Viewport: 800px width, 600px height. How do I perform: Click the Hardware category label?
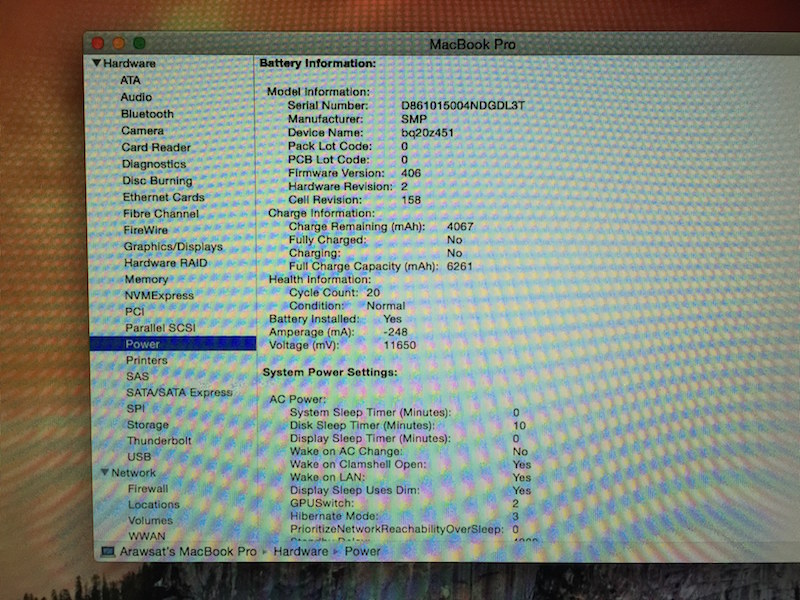[130, 63]
